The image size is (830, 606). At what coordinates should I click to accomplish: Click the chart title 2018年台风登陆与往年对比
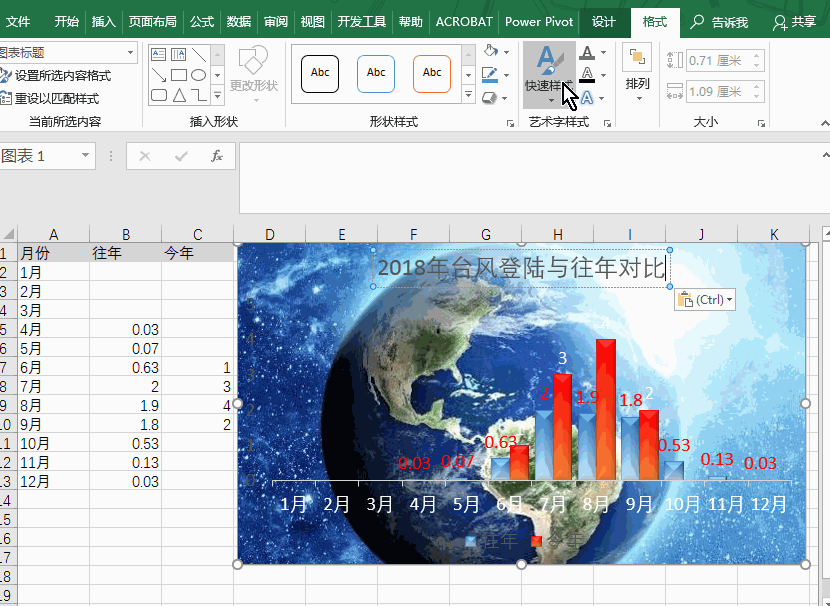click(521, 268)
